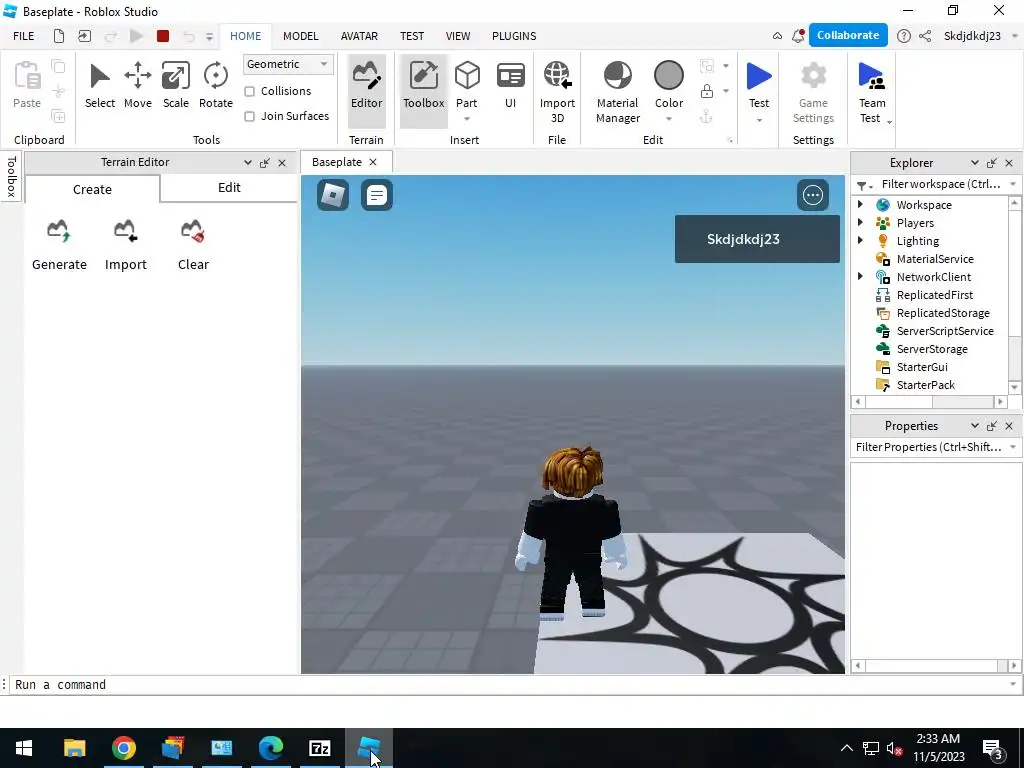1024x768 pixels.
Task: Switch to the AVATAR ribbon tab
Action: click(359, 36)
